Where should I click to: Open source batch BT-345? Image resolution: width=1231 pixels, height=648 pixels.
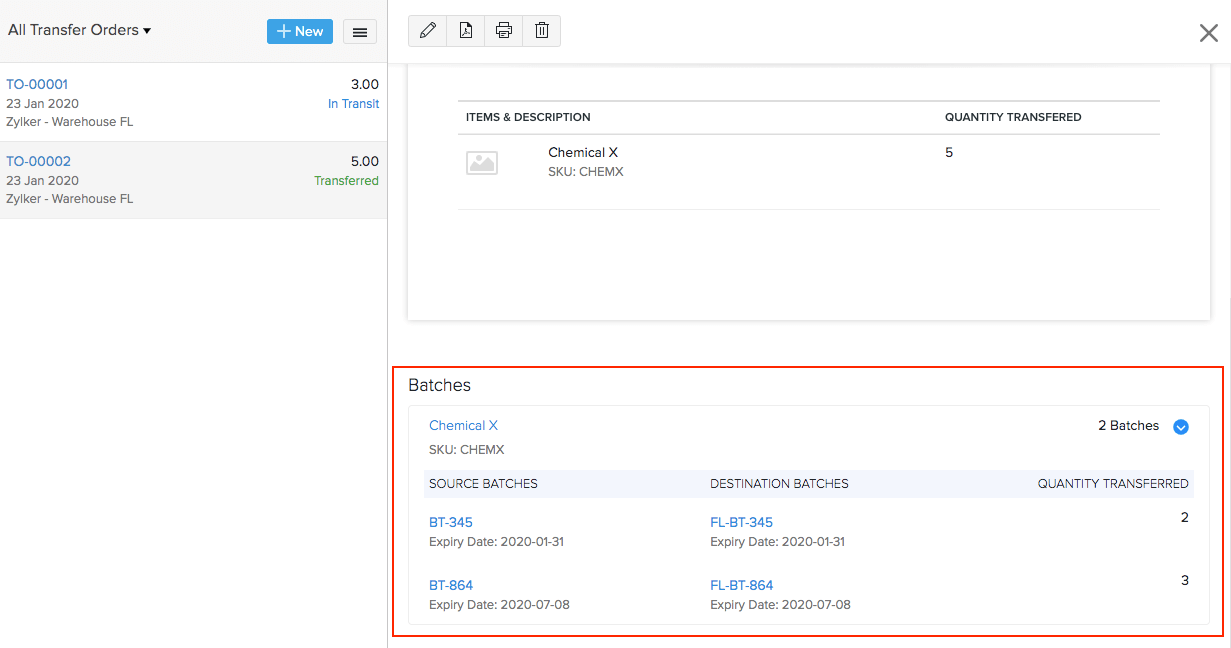tap(450, 522)
